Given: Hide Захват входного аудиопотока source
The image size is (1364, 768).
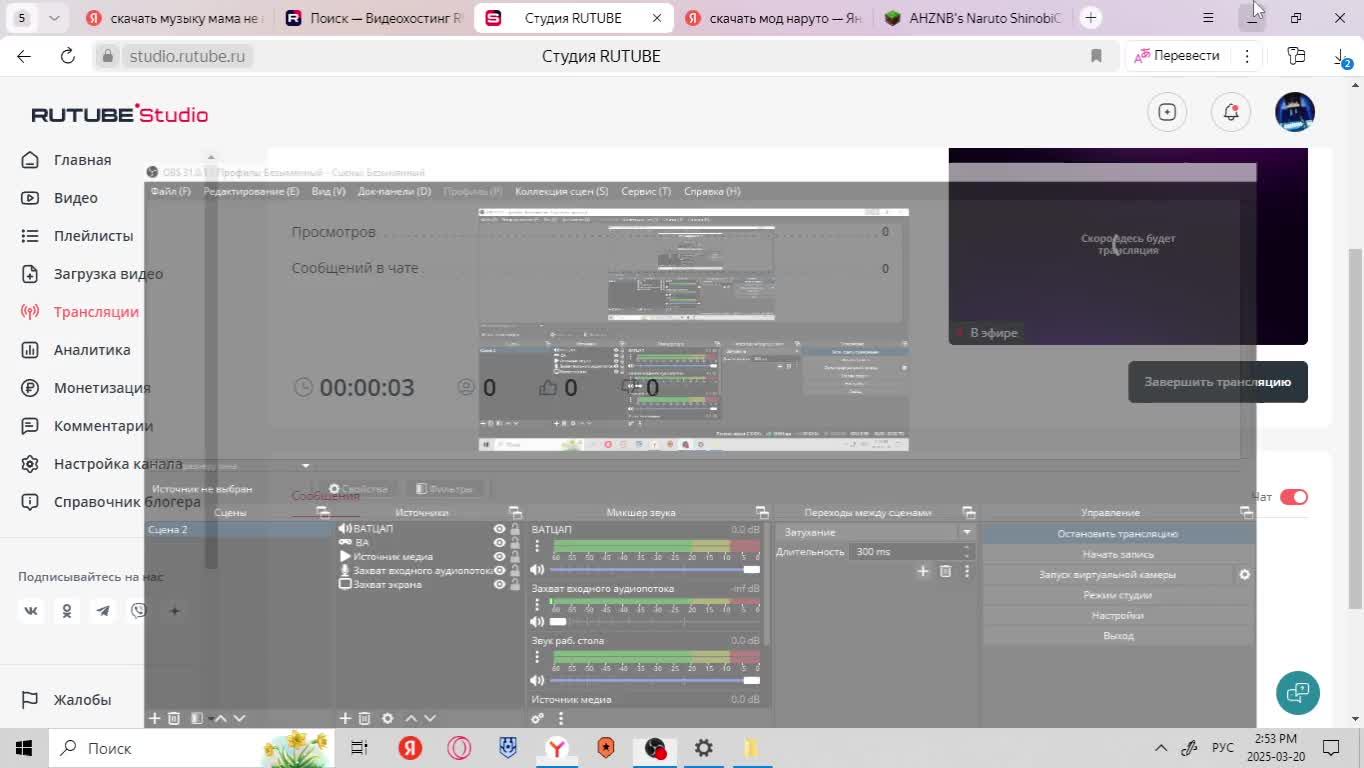Looking at the screenshot, I should (499, 571).
